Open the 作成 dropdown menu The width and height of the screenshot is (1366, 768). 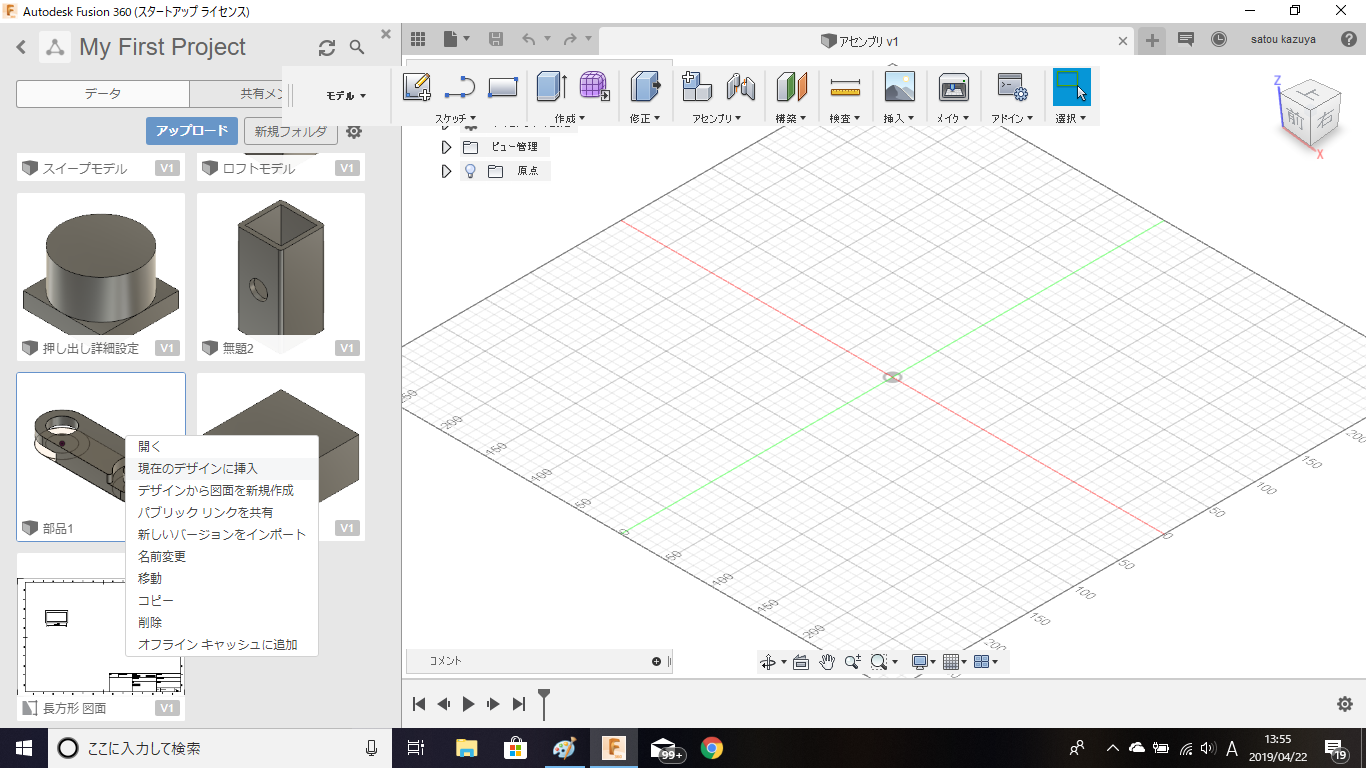(570, 118)
